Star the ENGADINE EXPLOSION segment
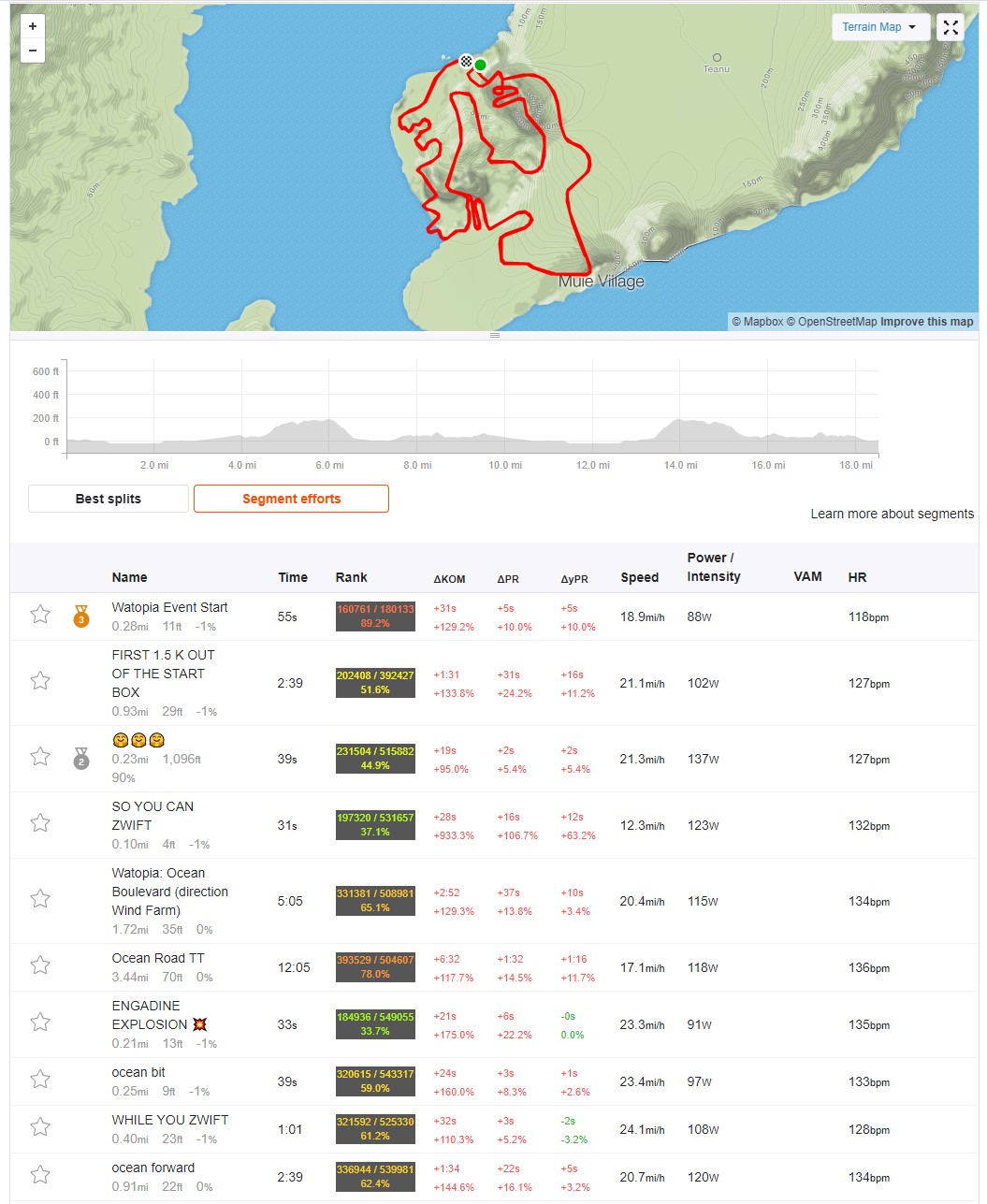Screen dimensions: 987x1204 (x=40, y=1023)
